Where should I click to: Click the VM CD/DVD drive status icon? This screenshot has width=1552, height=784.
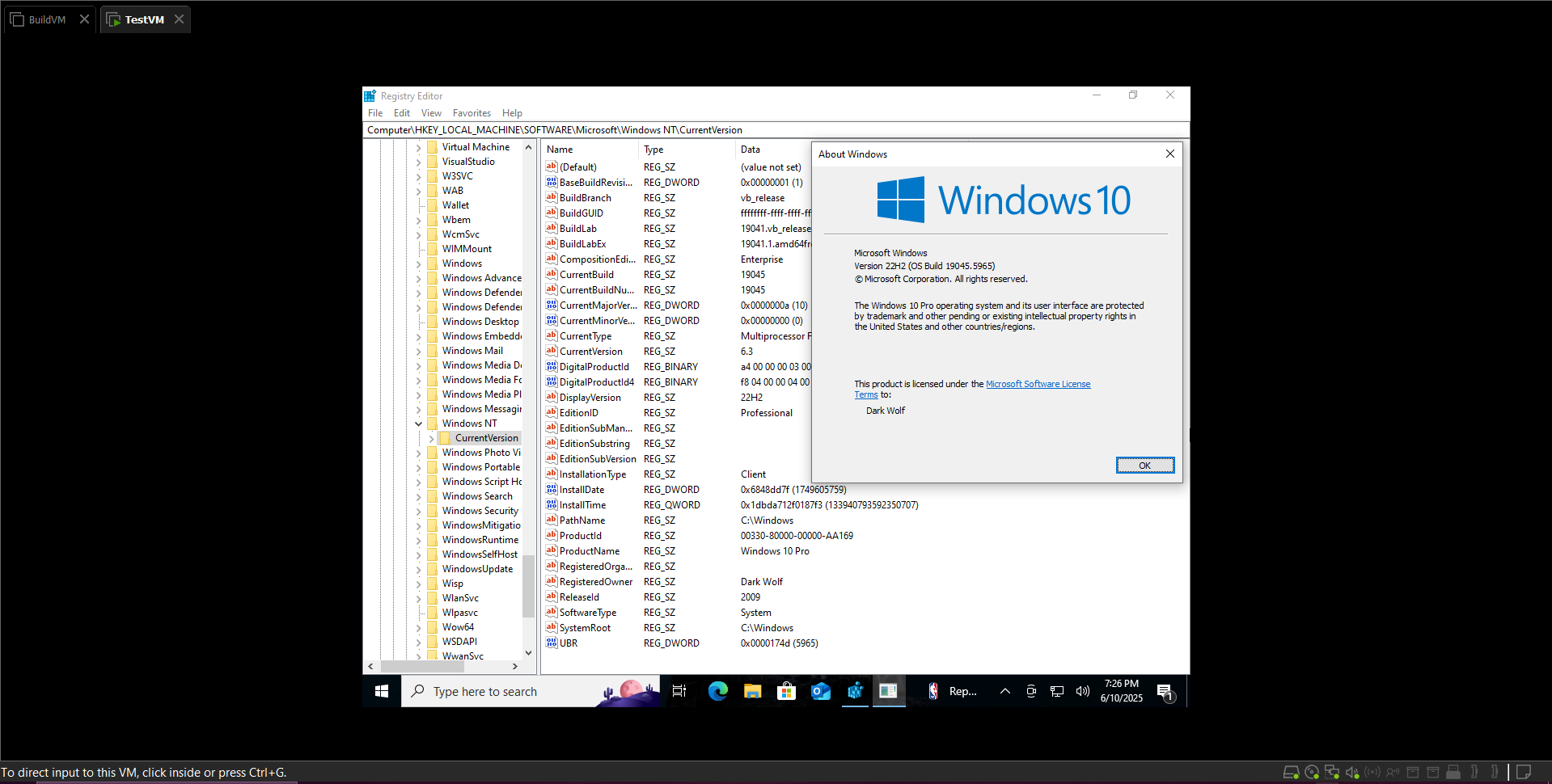(1312, 772)
